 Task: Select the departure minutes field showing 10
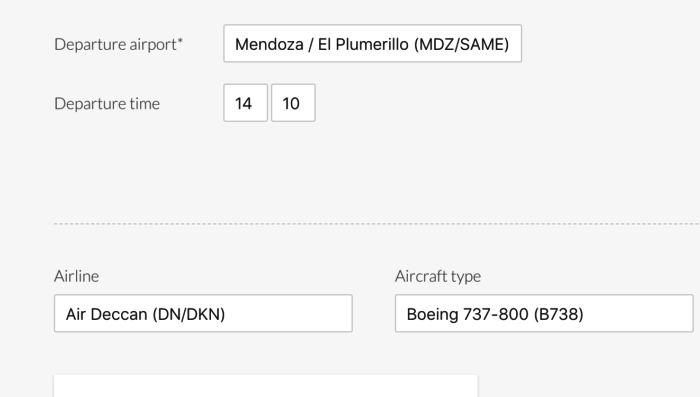point(293,103)
